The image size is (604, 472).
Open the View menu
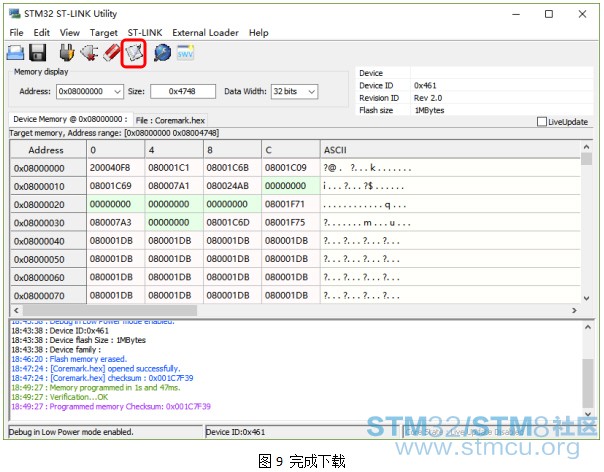pos(70,33)
